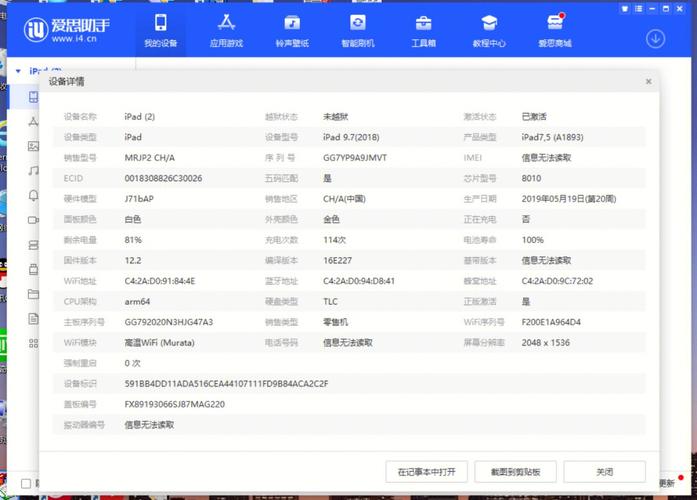Open 教程中心 tutorial center
This screenshot has width=697, height=500.
point(489,30)
